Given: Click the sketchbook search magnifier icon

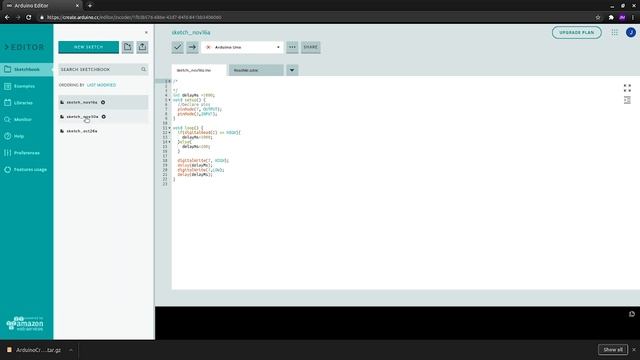Looking at the screenshot, I should click(143, 69).
